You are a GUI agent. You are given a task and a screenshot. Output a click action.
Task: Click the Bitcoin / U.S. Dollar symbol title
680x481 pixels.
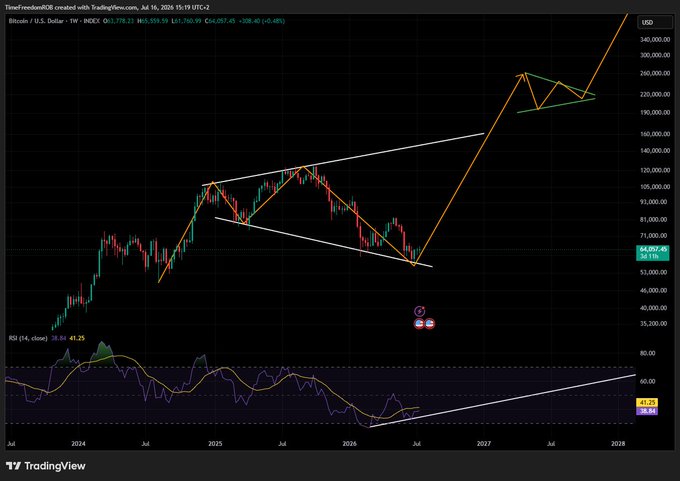[x=37, y=21]
